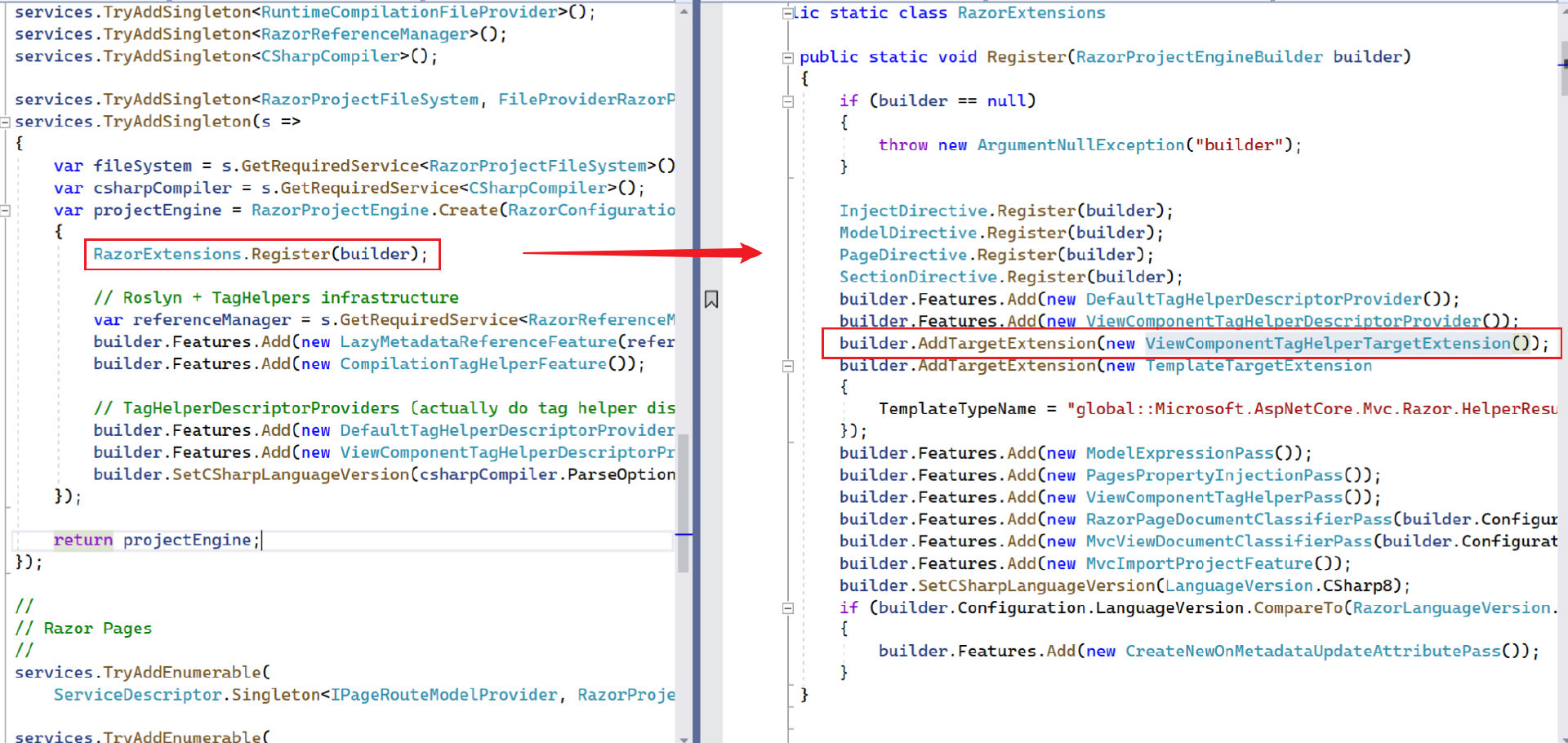This screenshot has height=743, width=1568.
Task: Click IPageRouteModelProvider in ServiceDescriptor.Singleton line
Action: point(443,695)
